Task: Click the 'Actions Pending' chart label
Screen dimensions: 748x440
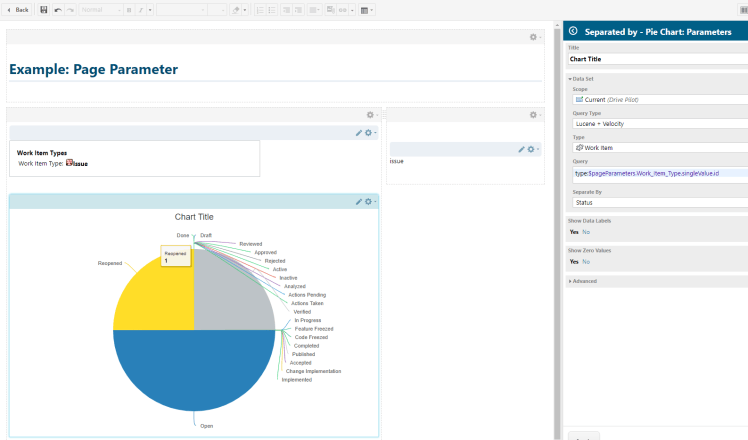Action: point(307,295)
